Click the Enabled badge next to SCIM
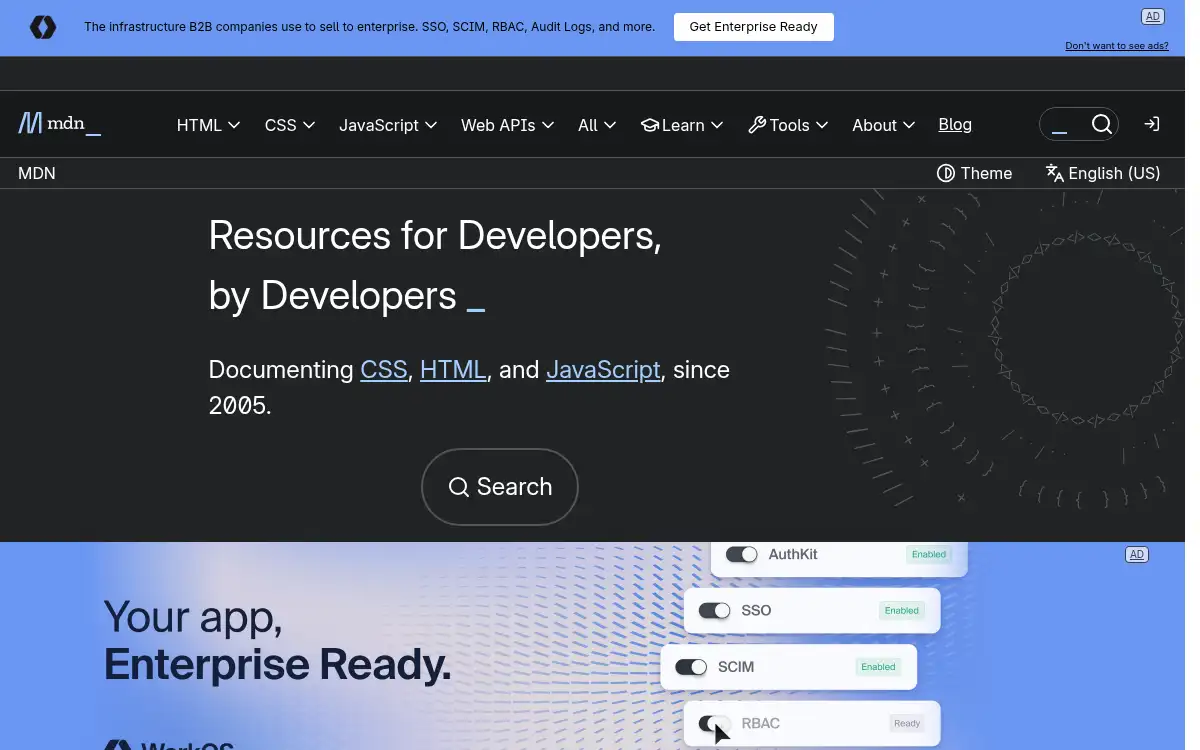Viewport: 1200px width, 750px height. click(x=878, y=667)
